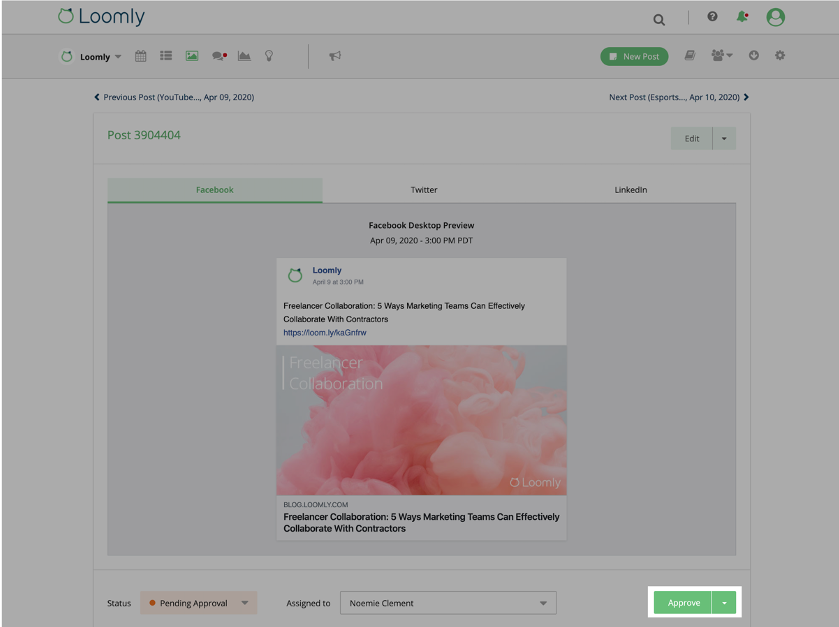
Task: Open the interactions comments icon
Action: 219,56
